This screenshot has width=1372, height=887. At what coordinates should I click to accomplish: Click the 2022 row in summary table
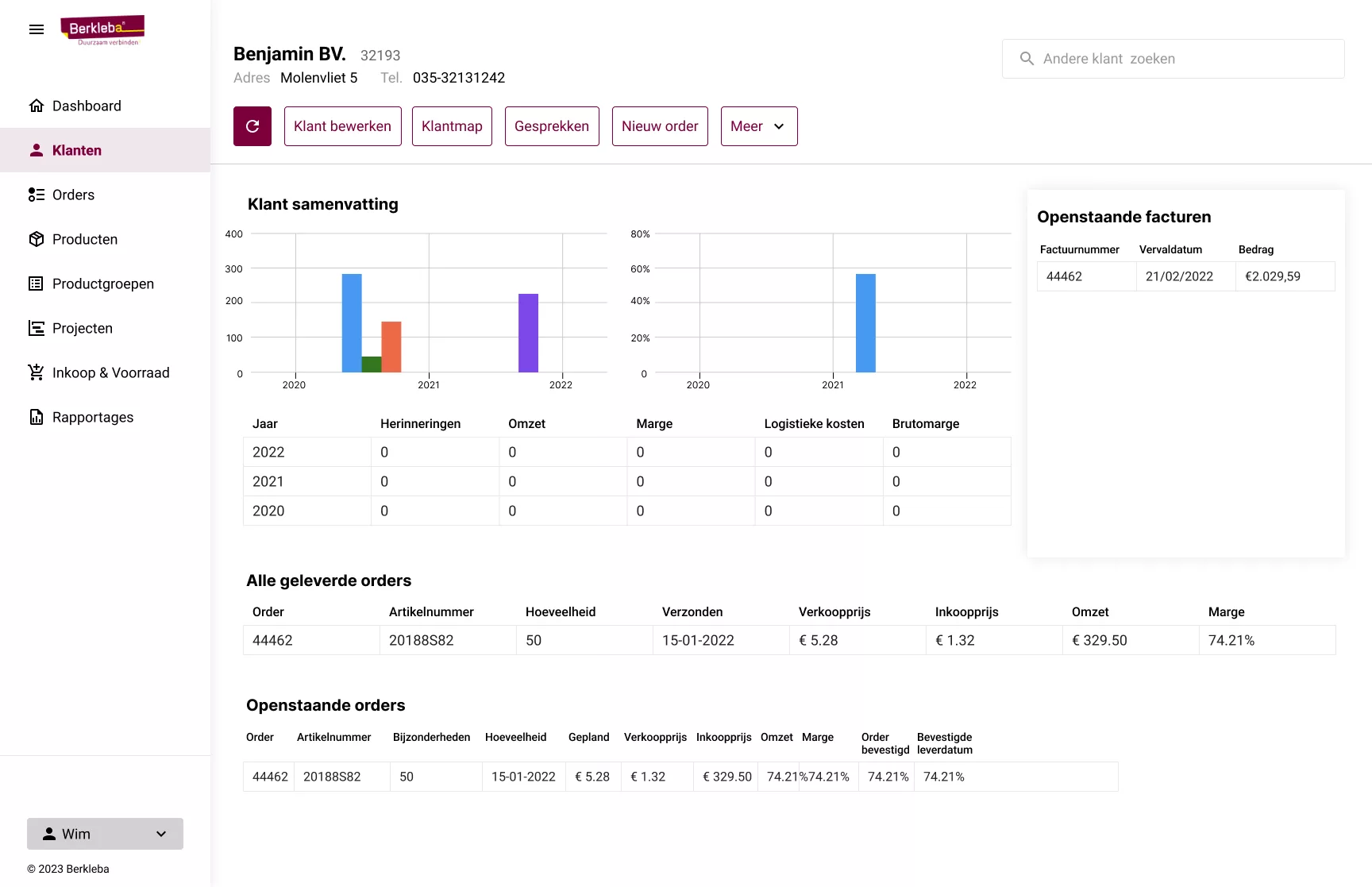627,452
